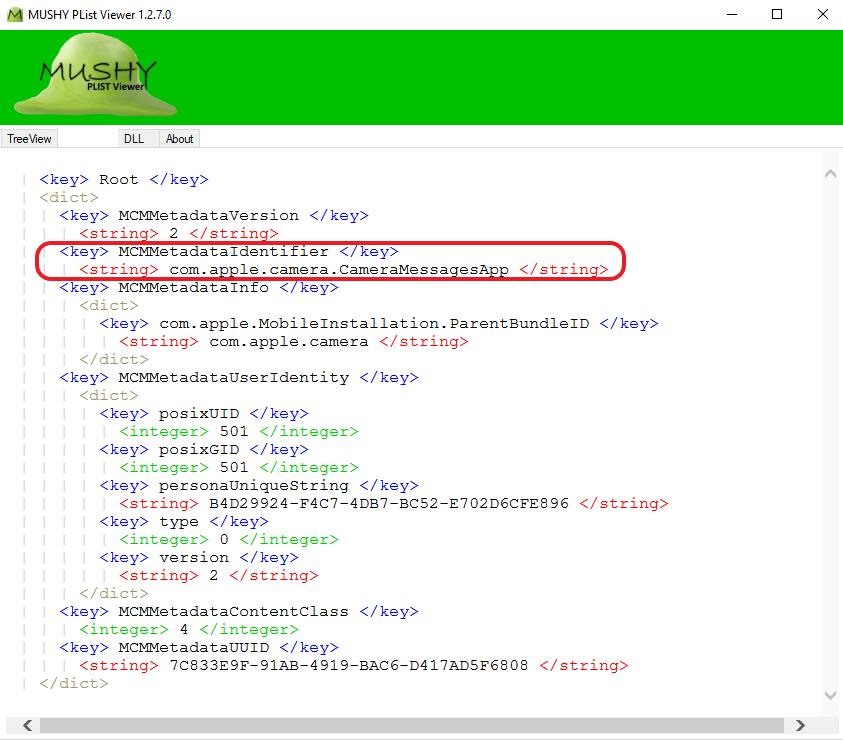Click the MUSHY PList Viewer logo

96,75
